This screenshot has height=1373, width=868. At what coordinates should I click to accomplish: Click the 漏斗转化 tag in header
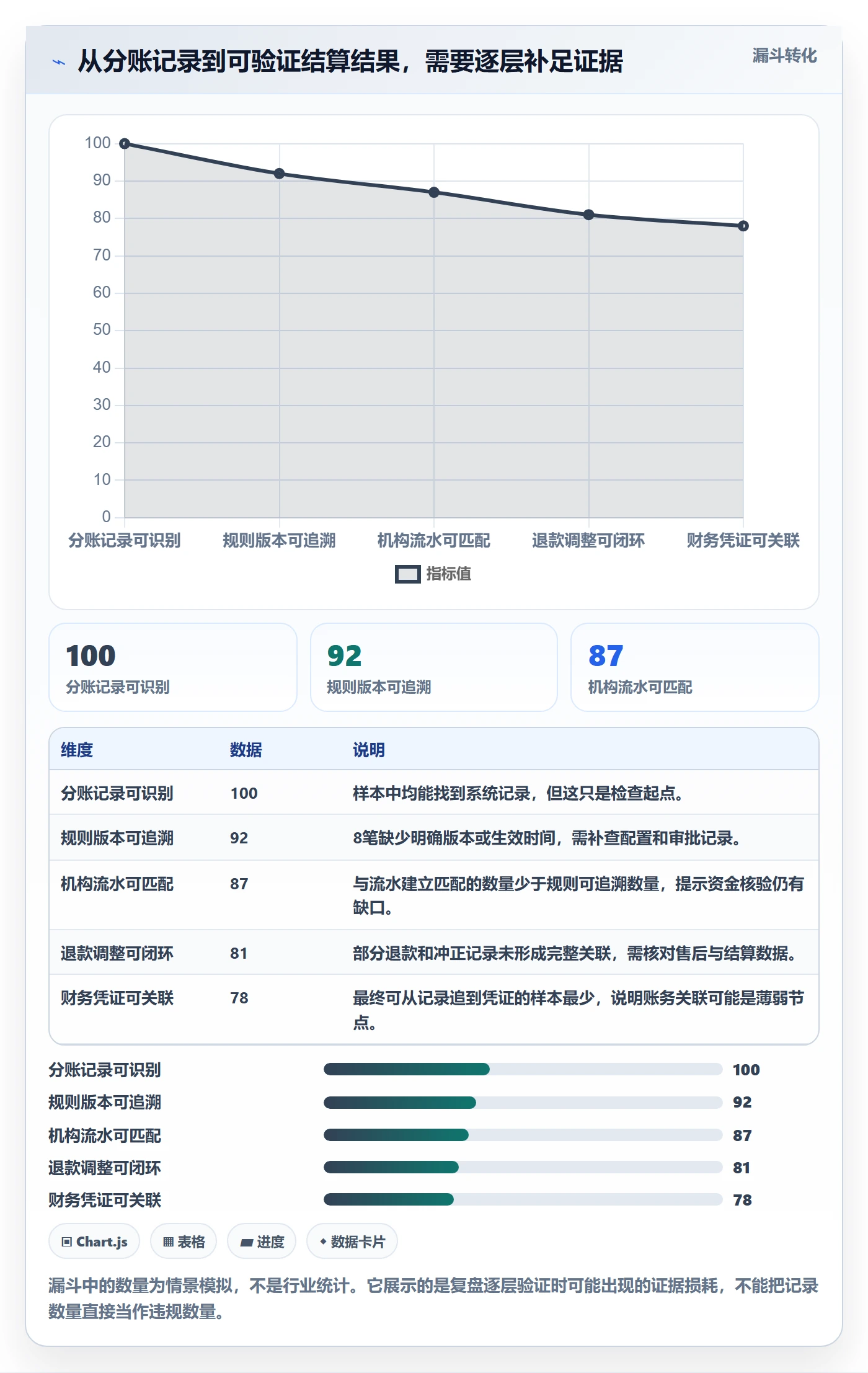pos(784,56)
